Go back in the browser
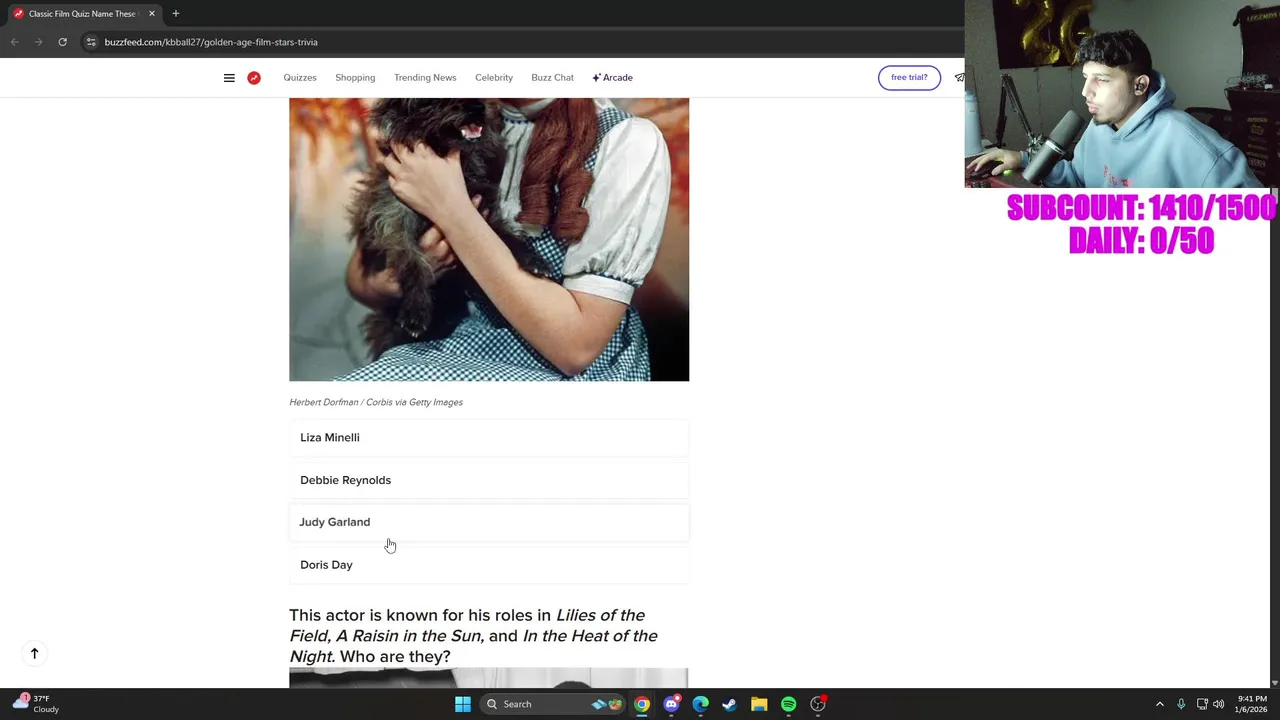Viewport: 1280px width, 720px height. tap(14, 42)
